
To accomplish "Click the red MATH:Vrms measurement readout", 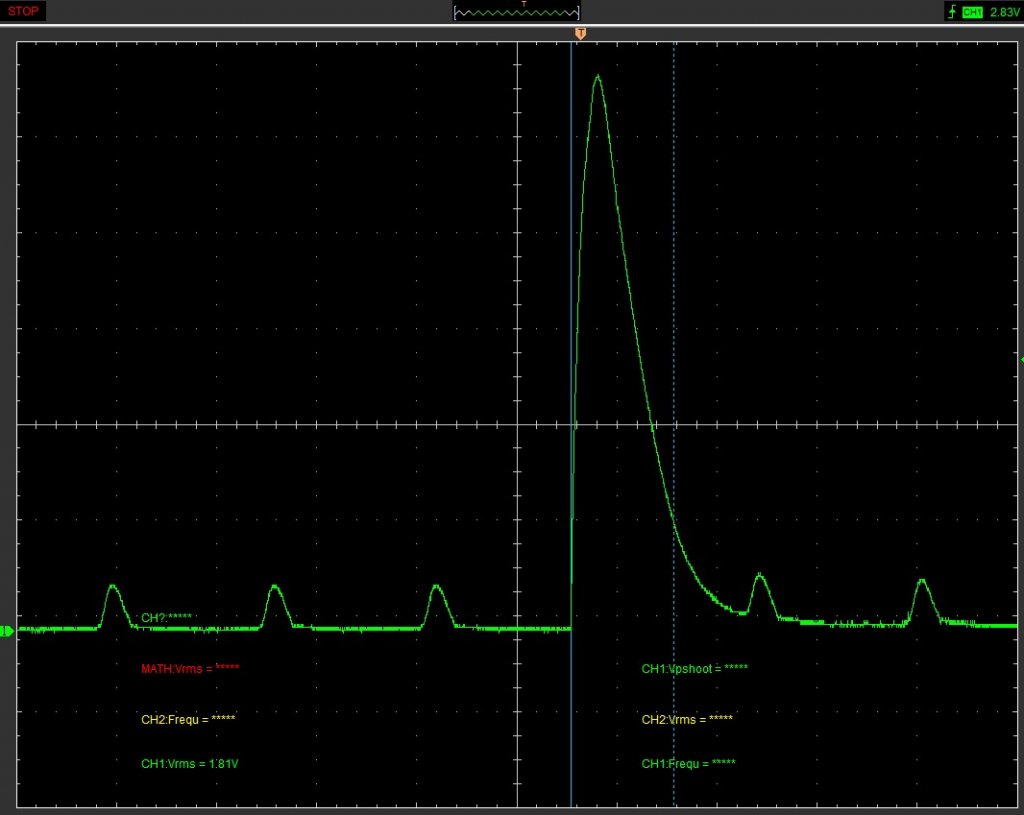I will 190,668.
